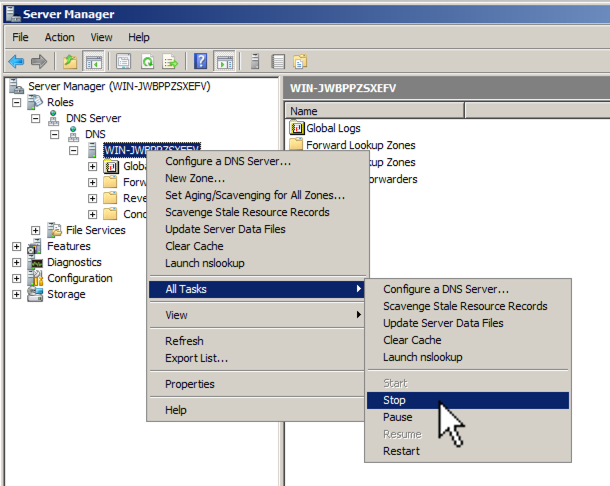Click the Export List toolbar icon

170,61
